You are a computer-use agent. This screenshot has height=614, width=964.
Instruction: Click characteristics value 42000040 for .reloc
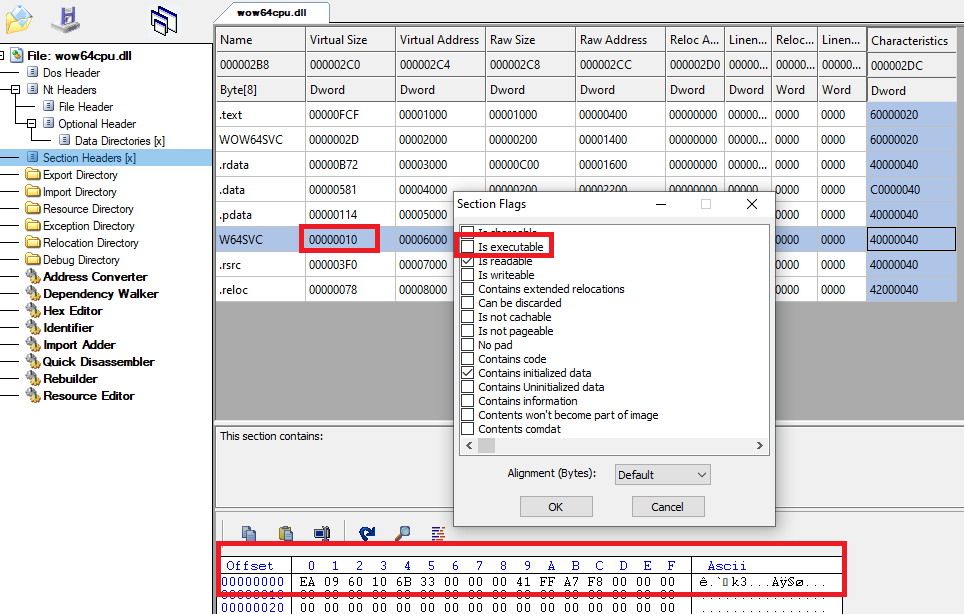pyautogui.click(x=912, y=290)
